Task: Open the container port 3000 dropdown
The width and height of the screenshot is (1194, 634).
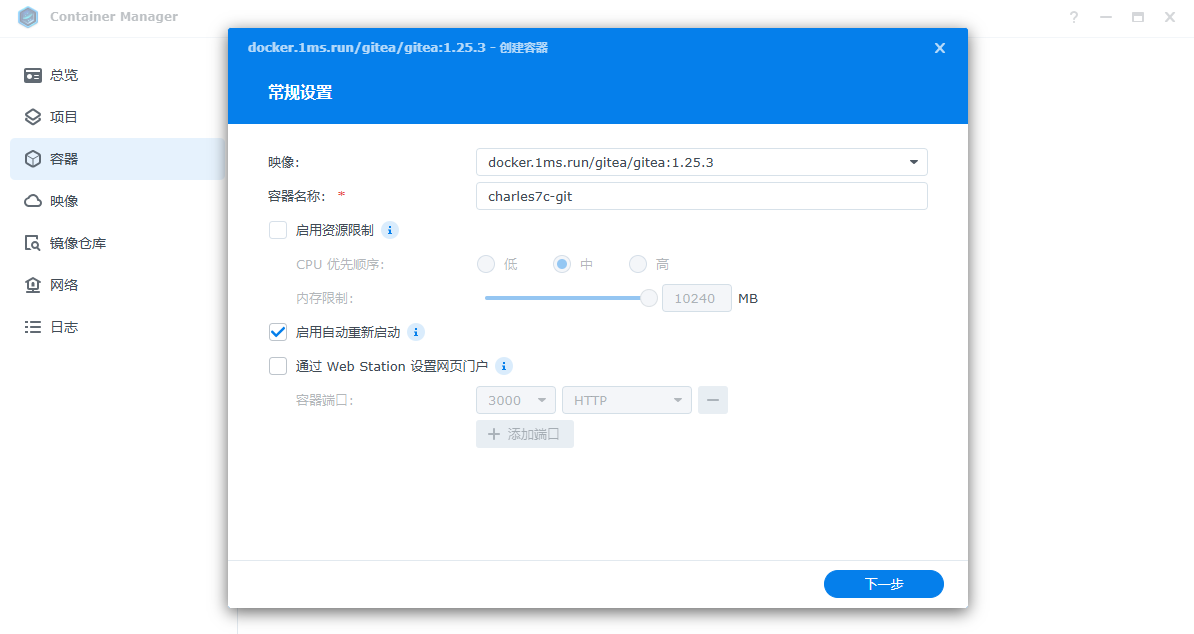Action: [x=516, y=400]
